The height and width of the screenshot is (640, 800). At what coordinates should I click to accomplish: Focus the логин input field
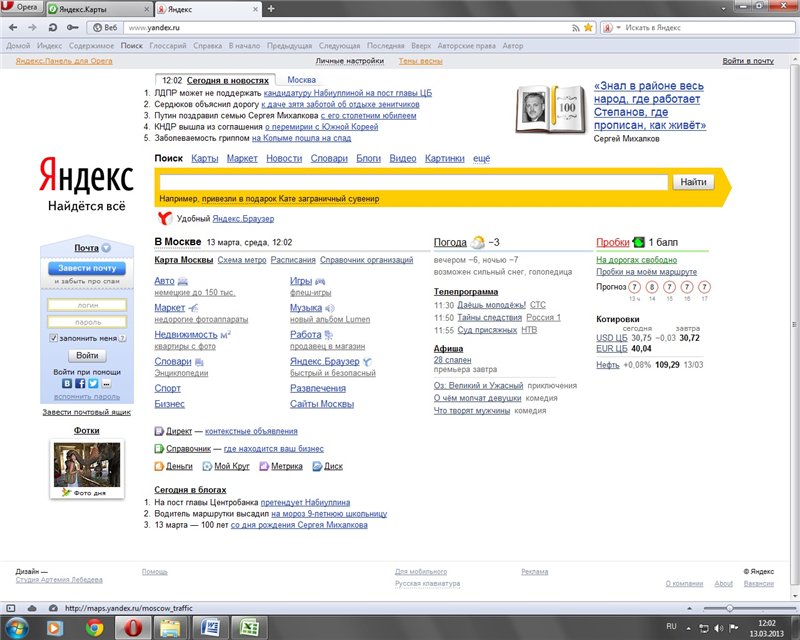click(87, 305)
